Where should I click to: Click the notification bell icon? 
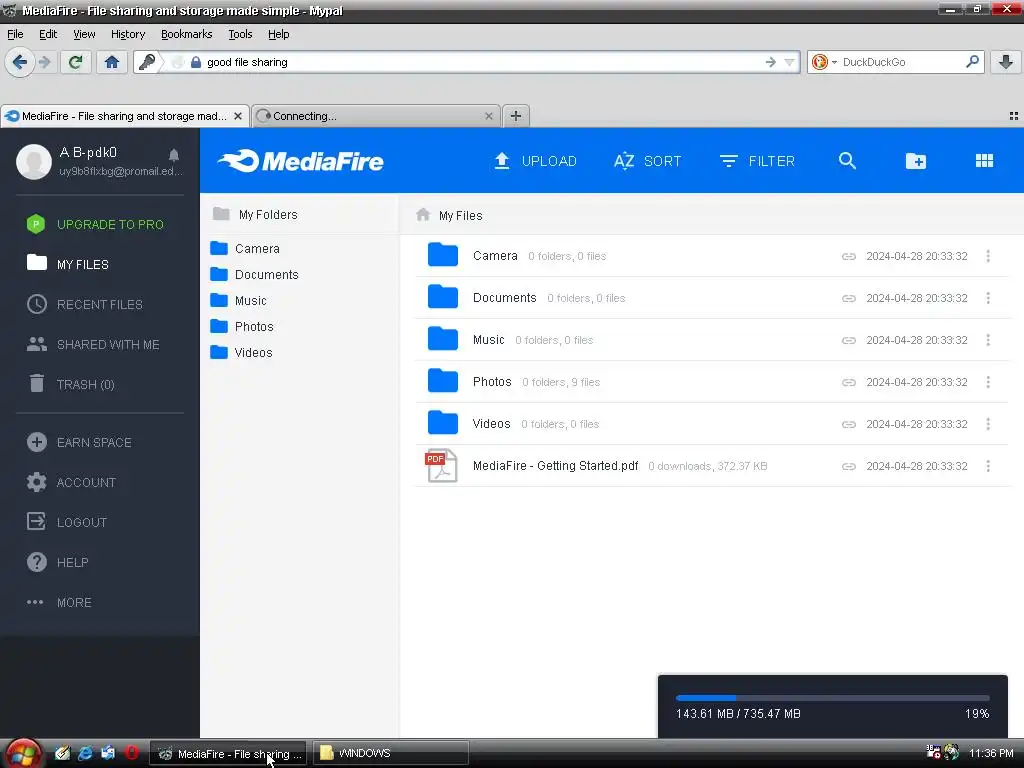tap(174, 155)
